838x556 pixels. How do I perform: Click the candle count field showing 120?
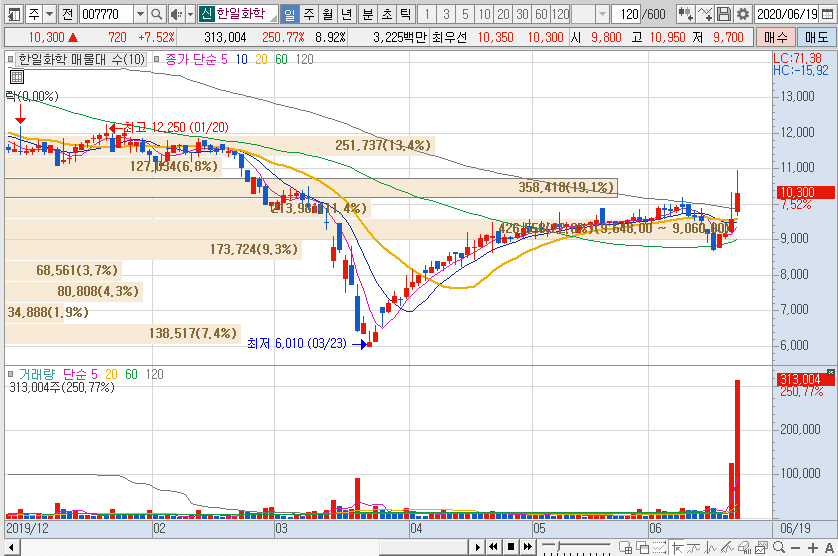click(x=628, y=14)
